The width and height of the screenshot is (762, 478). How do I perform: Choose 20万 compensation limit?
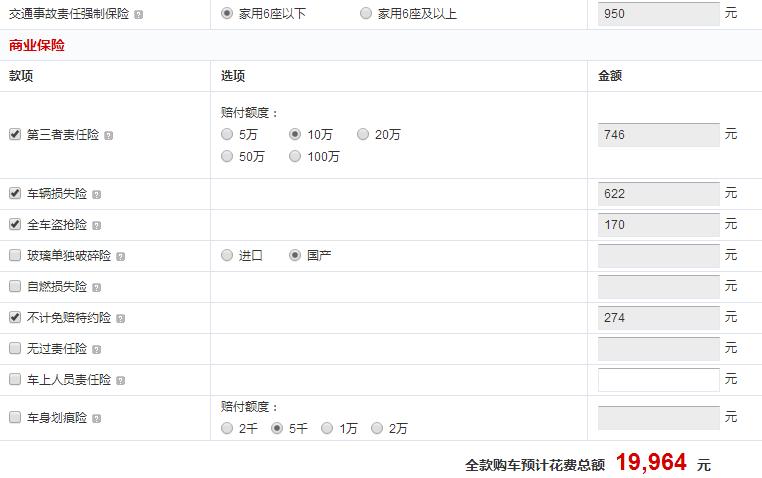(364, 134)
